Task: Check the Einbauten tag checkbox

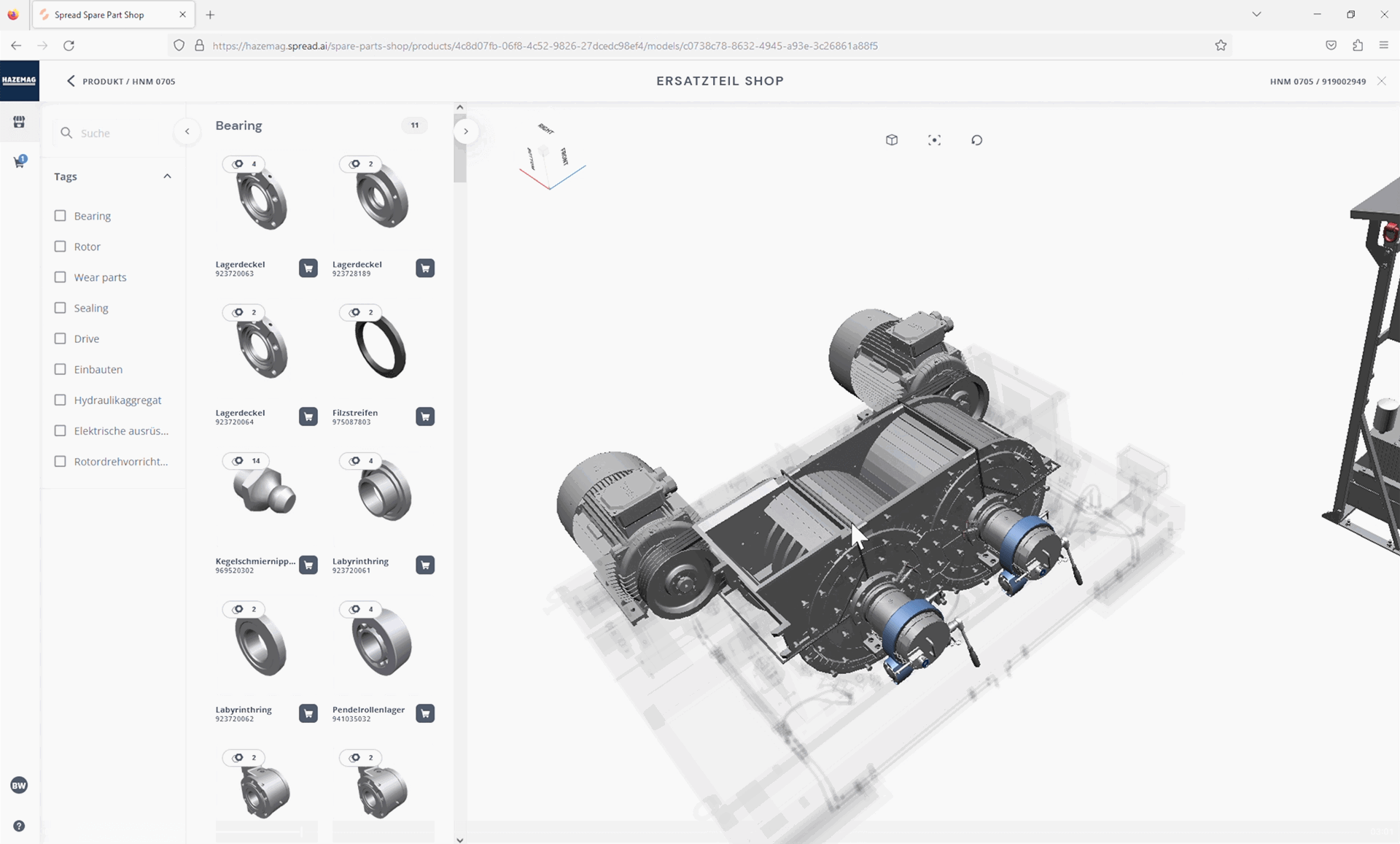Action: click(x=61, y=369)
